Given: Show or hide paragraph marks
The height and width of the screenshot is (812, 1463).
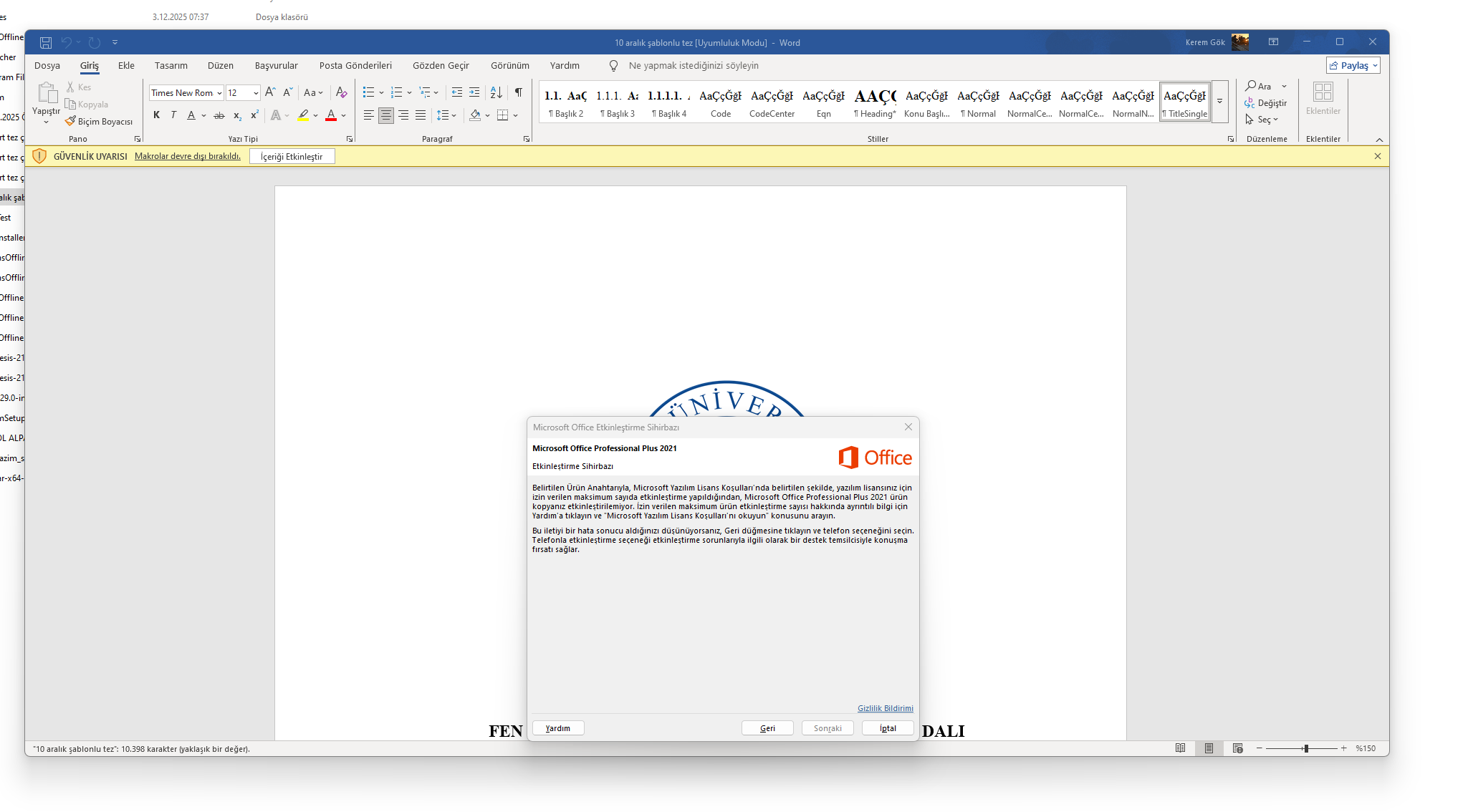Looking at the screenshot, I should (x=519, y=92).
